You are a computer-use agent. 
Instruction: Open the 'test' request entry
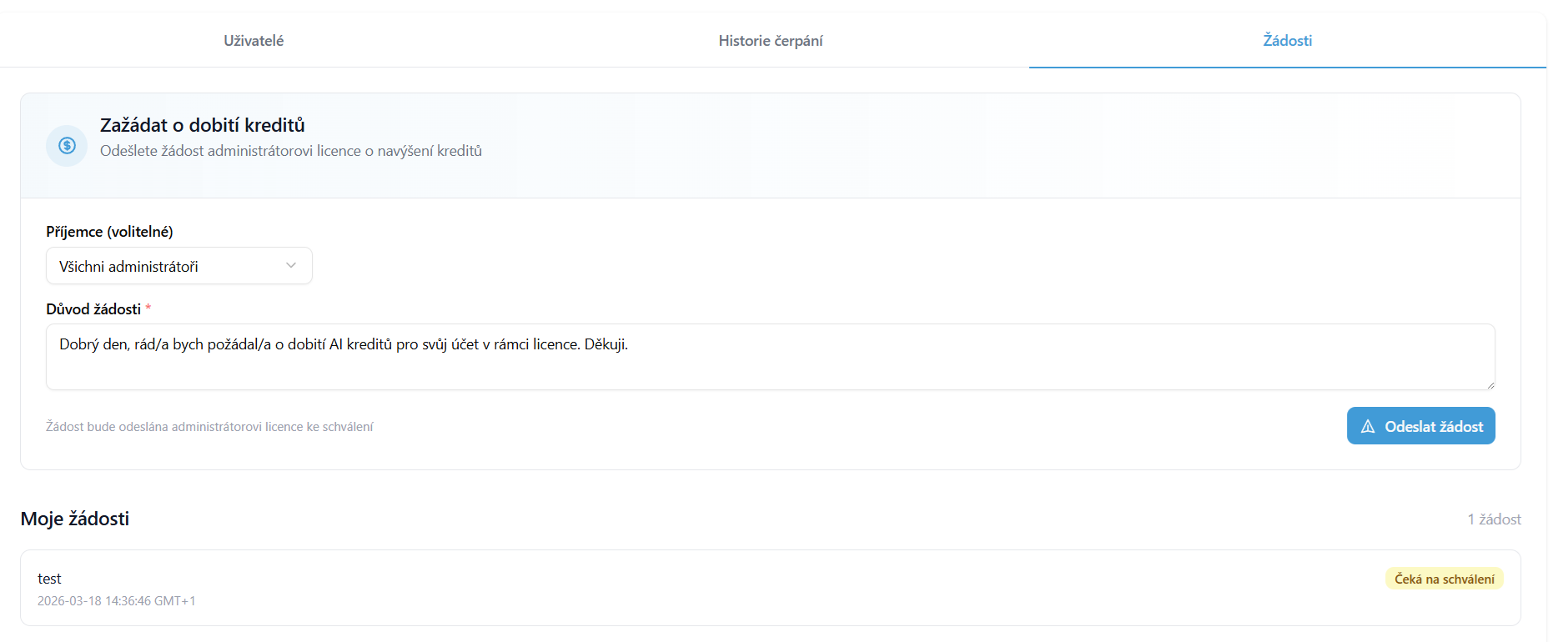[x=50, y=579]
